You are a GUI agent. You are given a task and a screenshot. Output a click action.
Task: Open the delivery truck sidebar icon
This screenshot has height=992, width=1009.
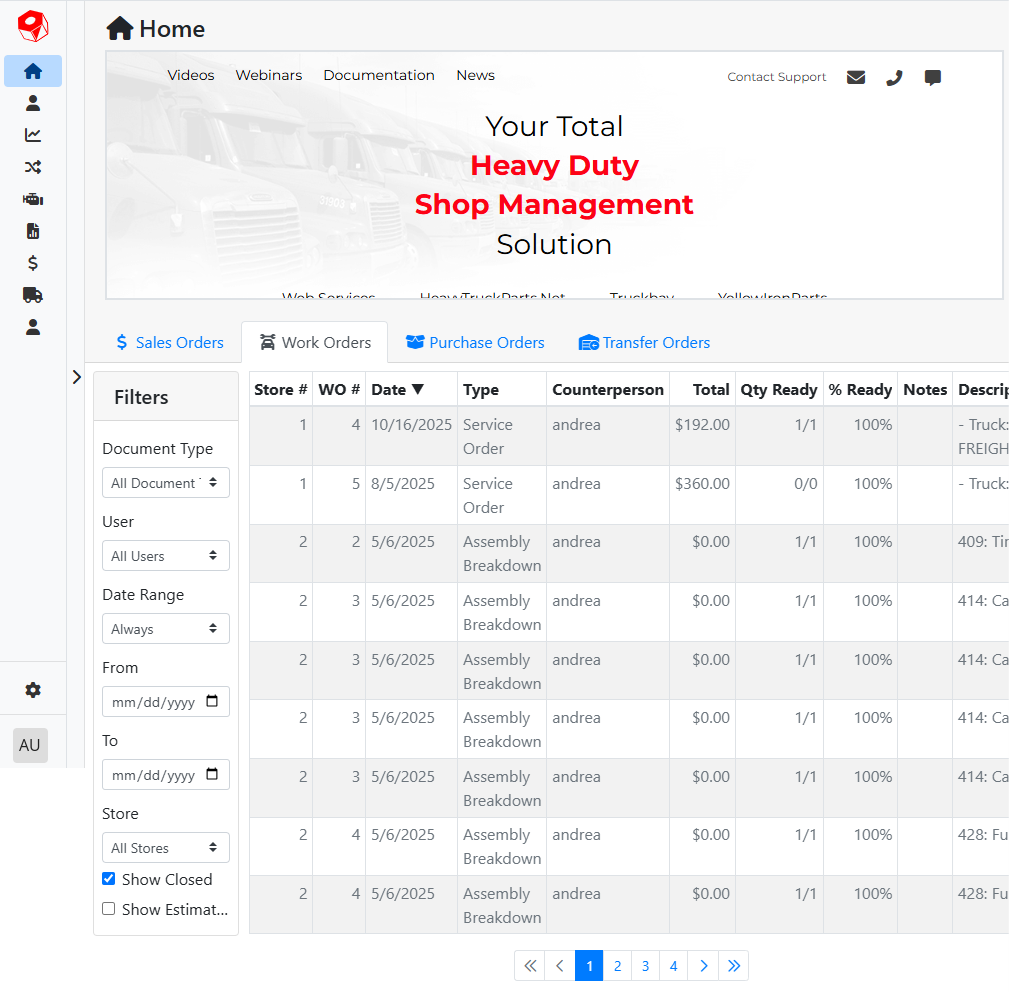click(x=33, y=295)
